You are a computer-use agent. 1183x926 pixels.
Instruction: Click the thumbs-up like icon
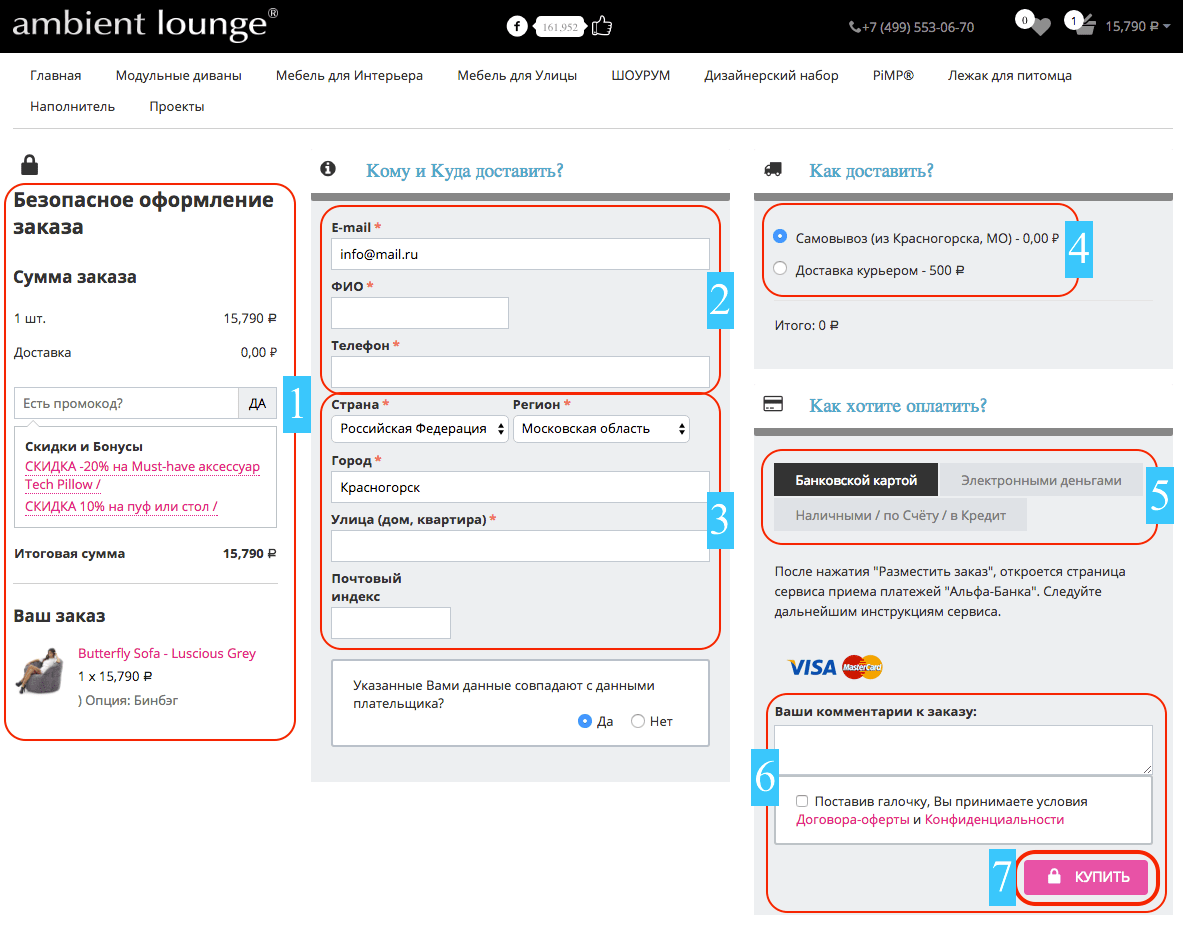tap(601, 26)
